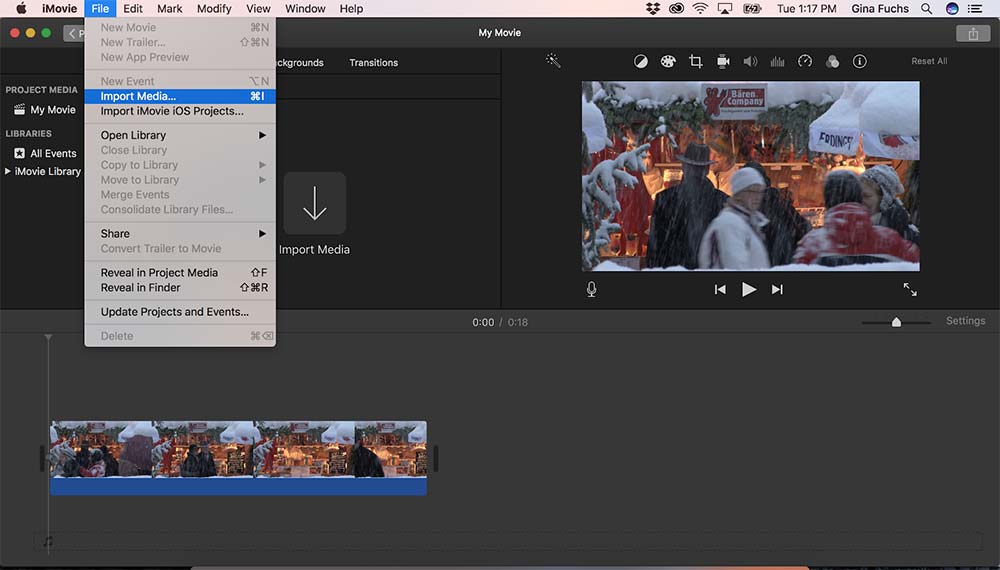Select My Movie in Project Media
Viewport: 1000px width, 570px height.
click(45, 110)
